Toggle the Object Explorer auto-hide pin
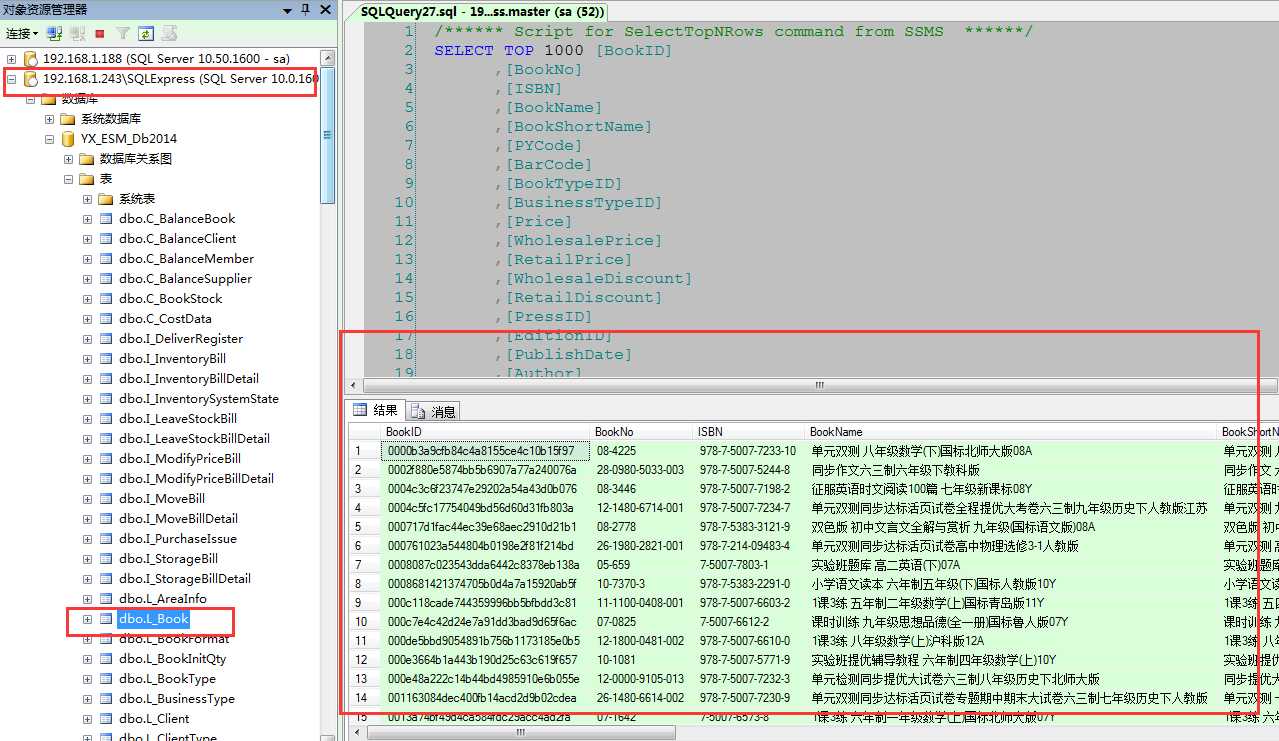This screenshot has height=741, width=1279. tap(305, 9)
